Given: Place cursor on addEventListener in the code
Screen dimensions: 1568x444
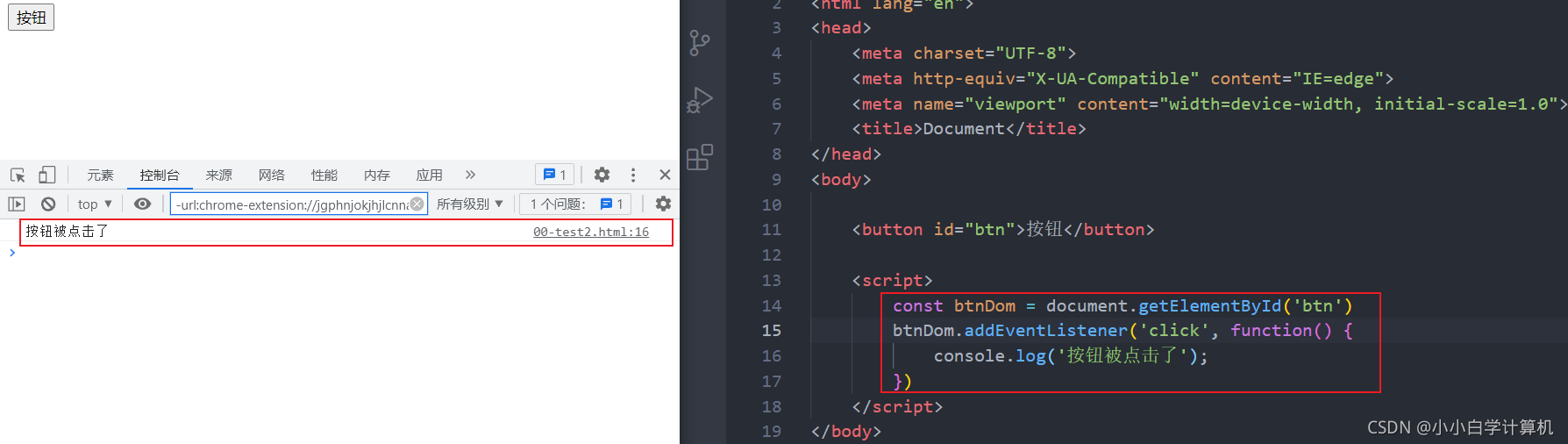Looking at the screenshot, I should 1046,331.
